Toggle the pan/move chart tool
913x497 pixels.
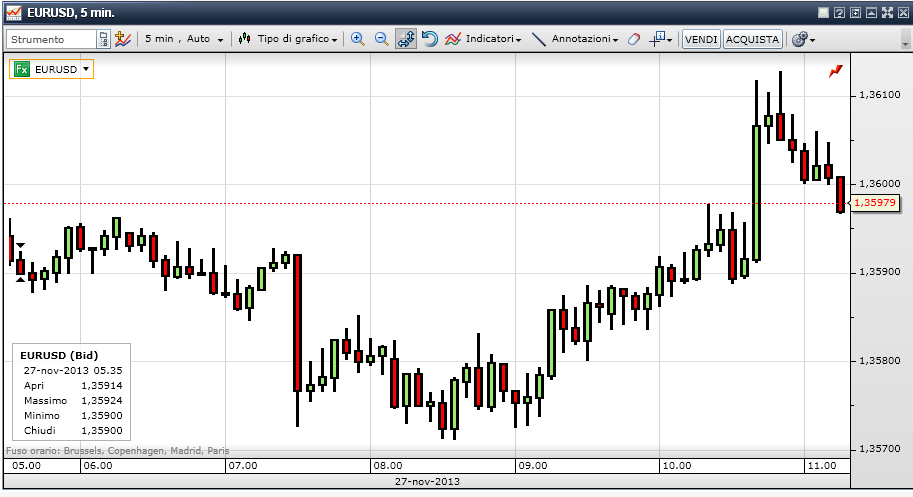pyautogui.click(x=405, y=39)
